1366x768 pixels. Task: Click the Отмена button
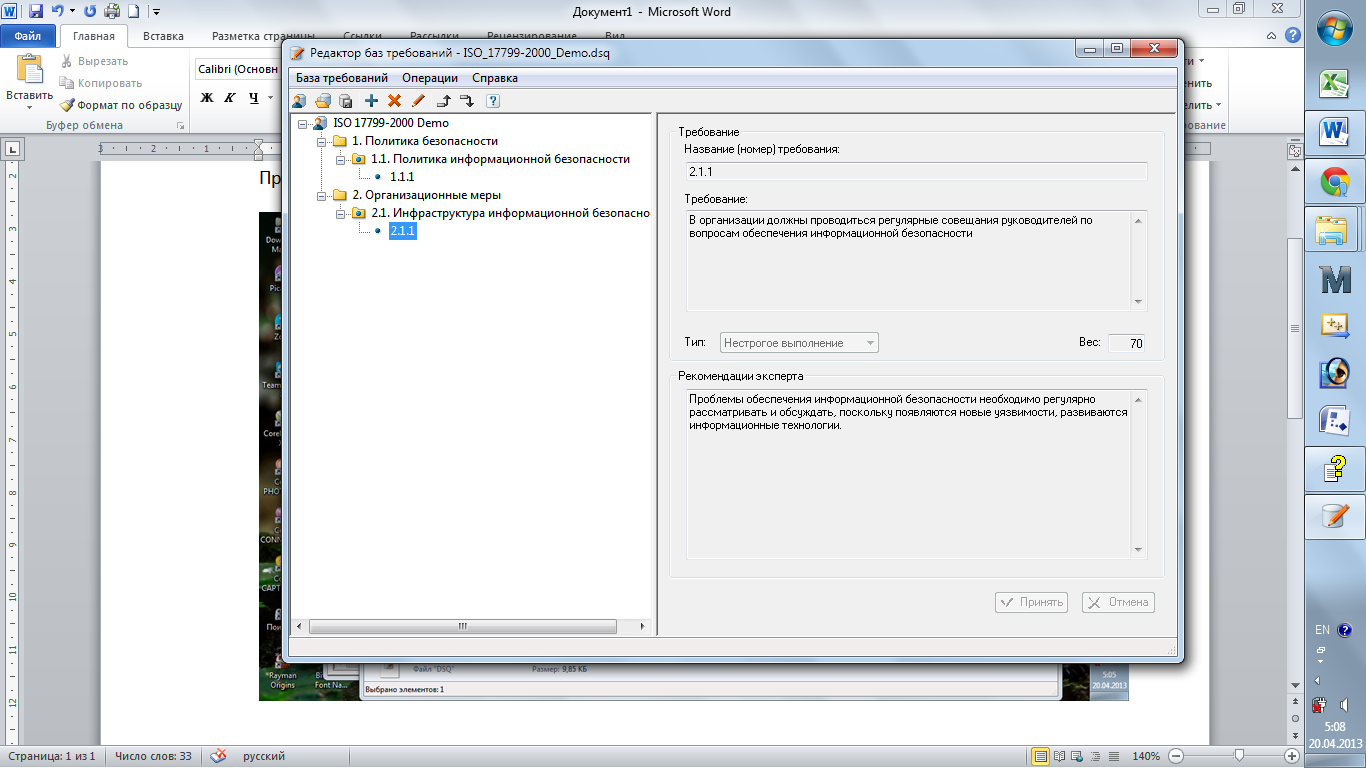point(1118,602)
